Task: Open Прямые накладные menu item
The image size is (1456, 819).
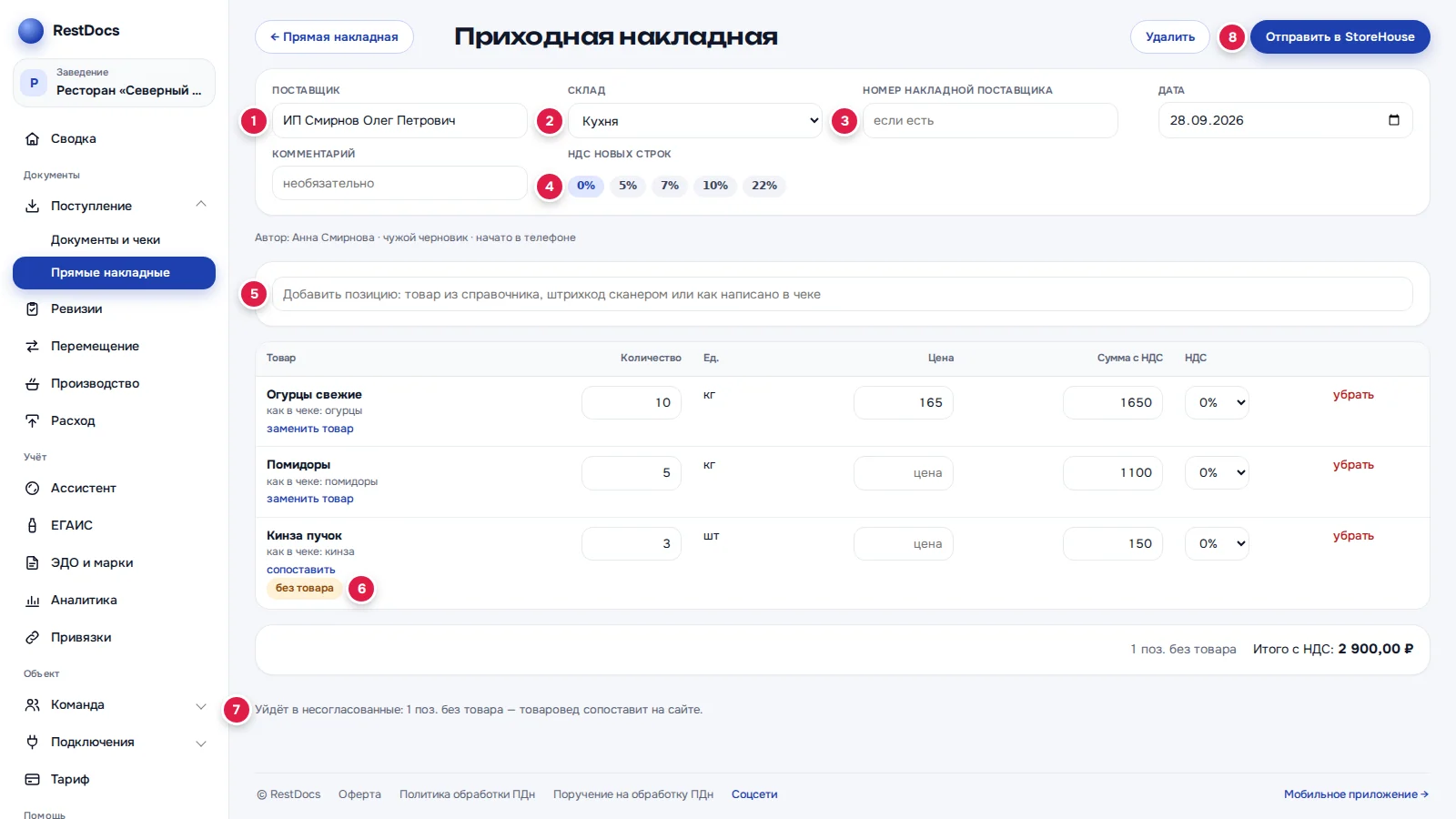Action: [x=114, y=273]
